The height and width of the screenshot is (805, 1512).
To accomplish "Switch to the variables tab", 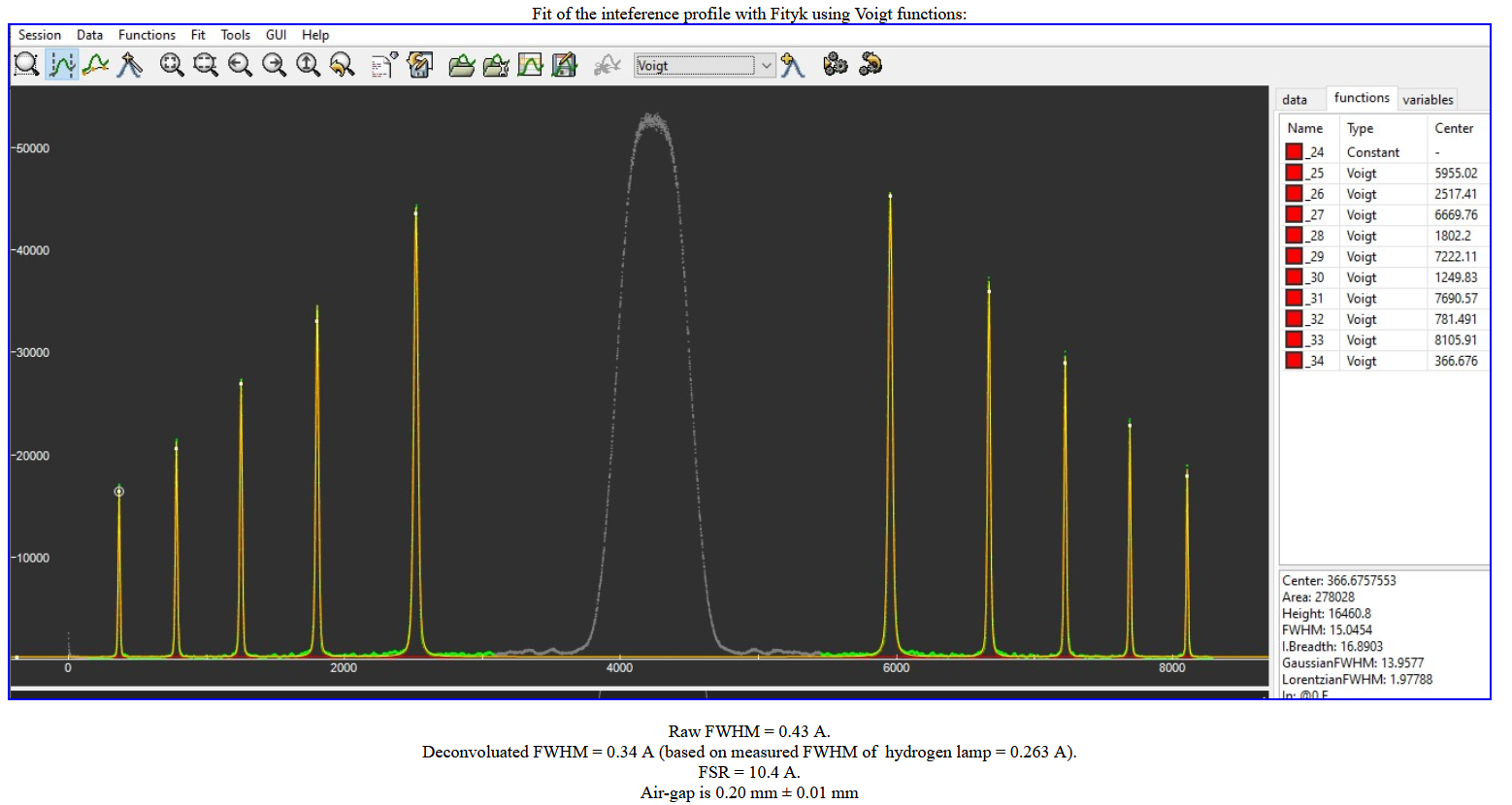I will [1428, 99].
